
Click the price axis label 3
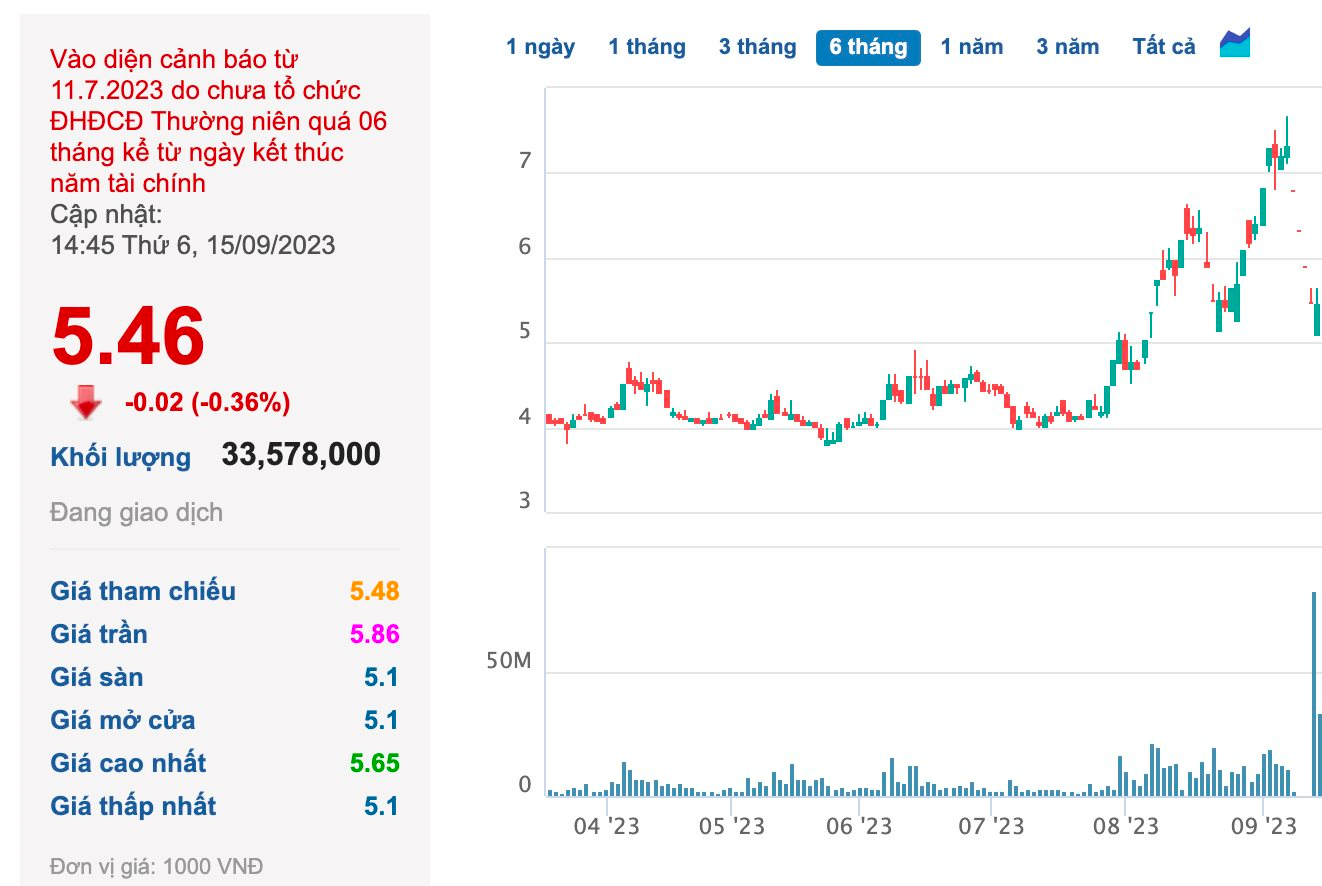525,500
